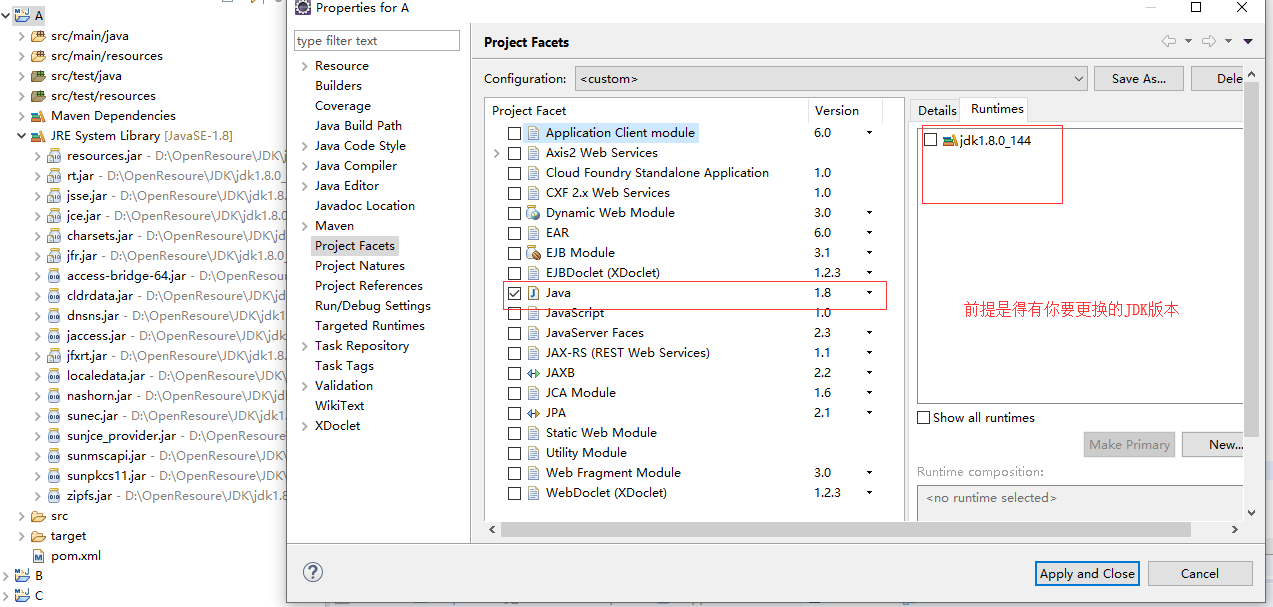The width and height of the screenshot is (1273, 607).
Task: Click the src/test/resources folder icon
Action: (x=38, y=96)
